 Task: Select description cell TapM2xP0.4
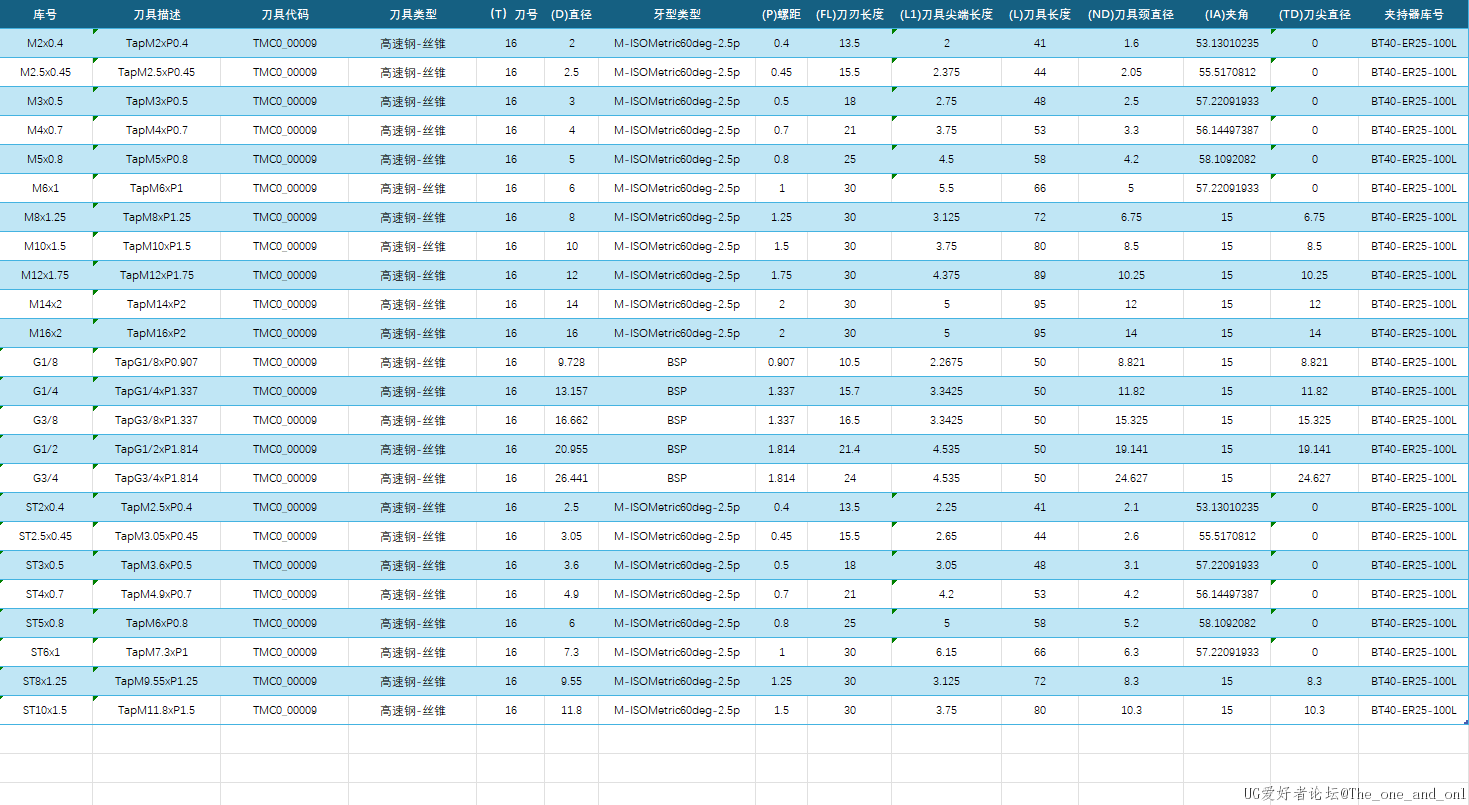(x=156, y=43)
